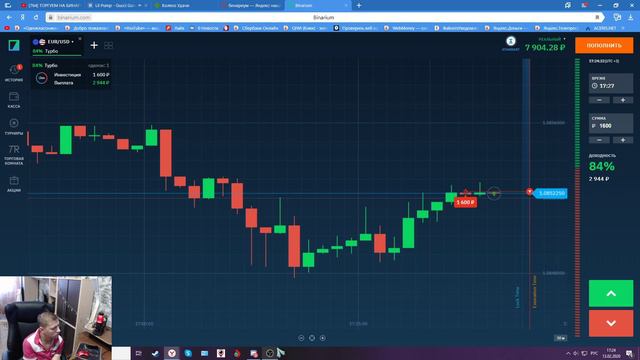This screenshot has height=360, width=640.
Task: Open the Сбербанк Онлайн bookmark
Action: (x=256, y=28)
